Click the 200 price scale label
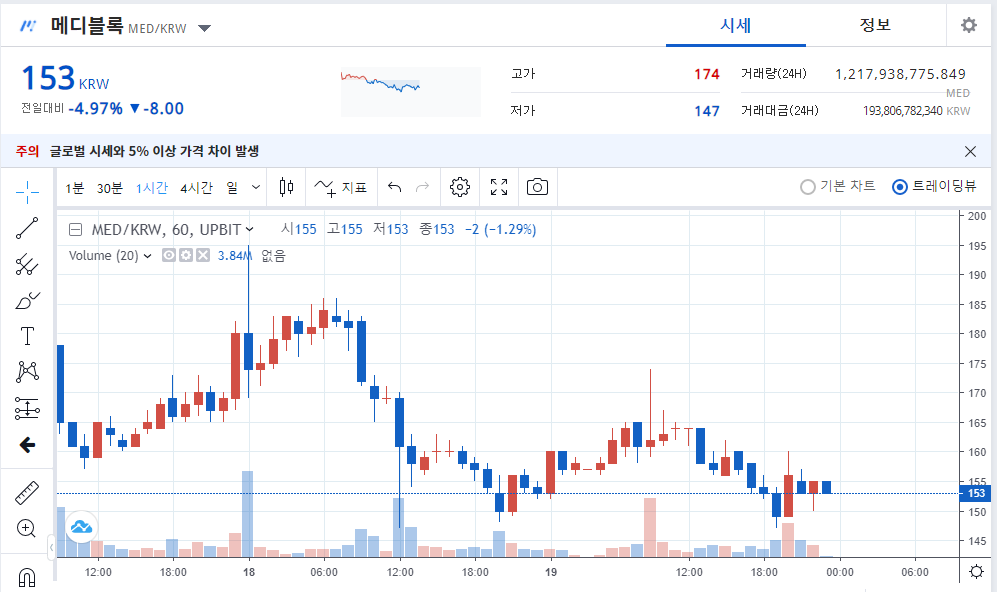Viewport: 997px width, 592px height. [977, 216]
